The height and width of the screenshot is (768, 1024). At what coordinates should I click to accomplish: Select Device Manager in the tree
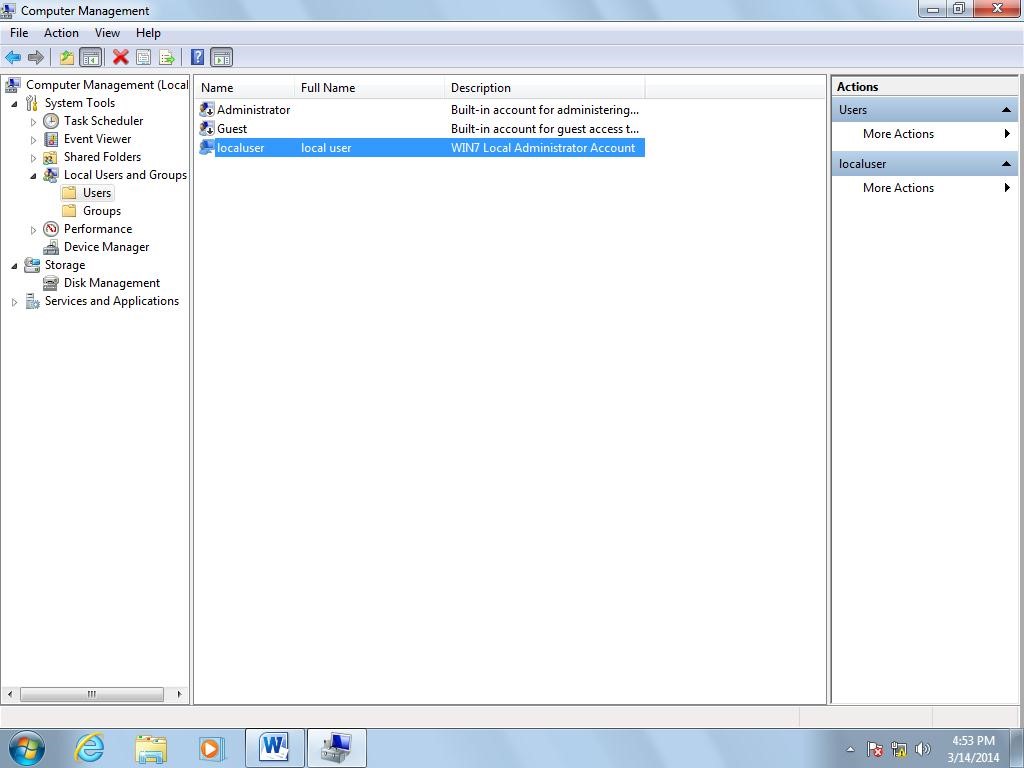click(x=106, y=247)
